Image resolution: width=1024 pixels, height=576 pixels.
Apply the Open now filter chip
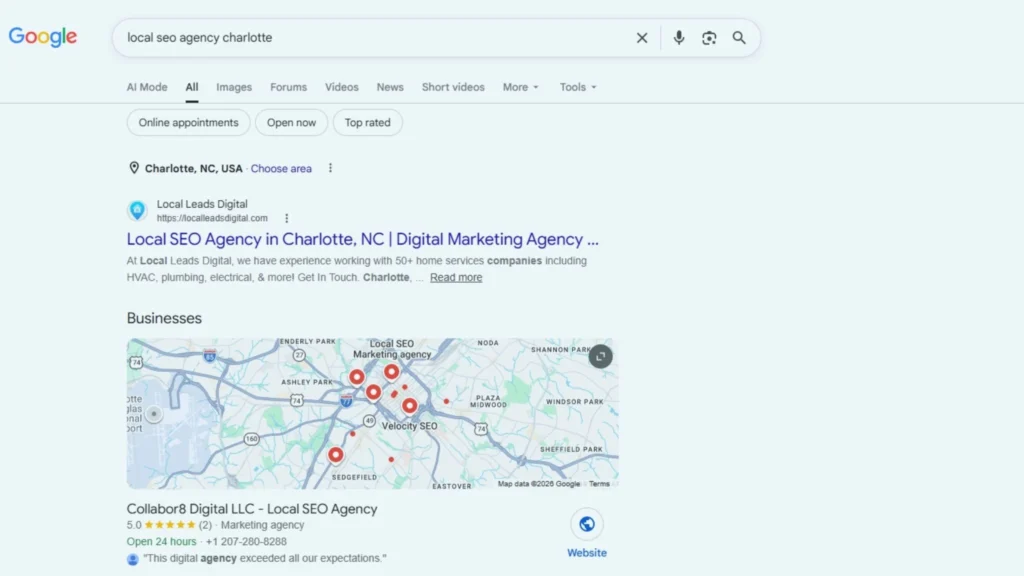(x=291, y=123)
